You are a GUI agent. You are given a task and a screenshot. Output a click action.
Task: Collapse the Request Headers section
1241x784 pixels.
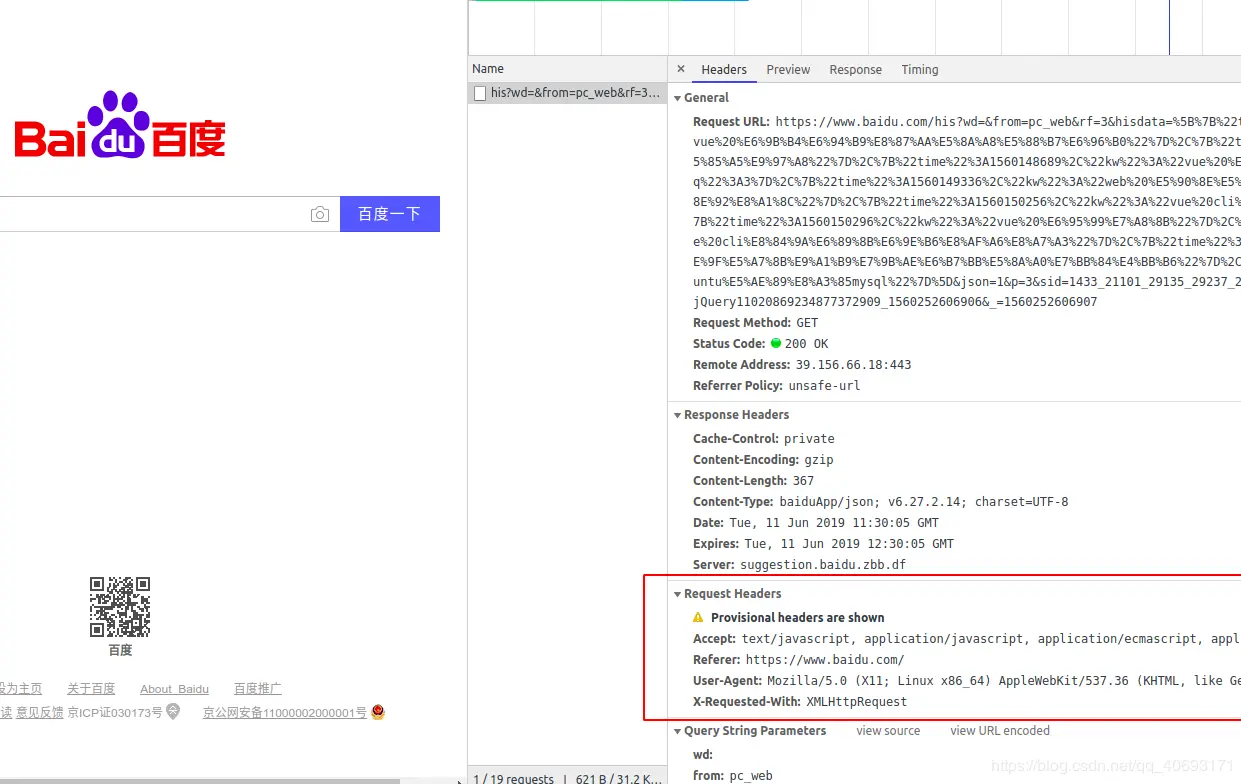click(x=677, y=594)
